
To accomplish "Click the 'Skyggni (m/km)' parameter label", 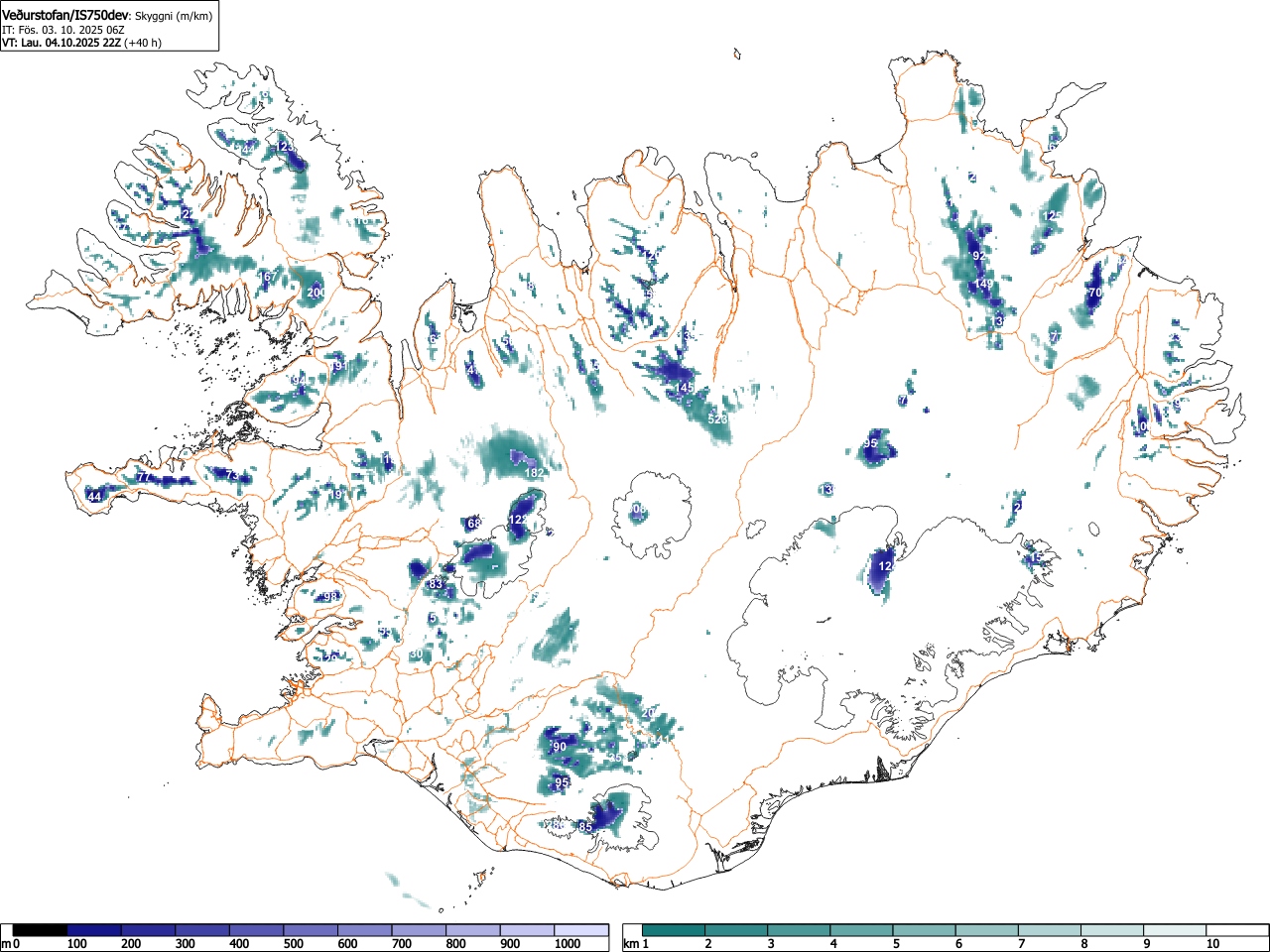I will [x=173, y=17].
